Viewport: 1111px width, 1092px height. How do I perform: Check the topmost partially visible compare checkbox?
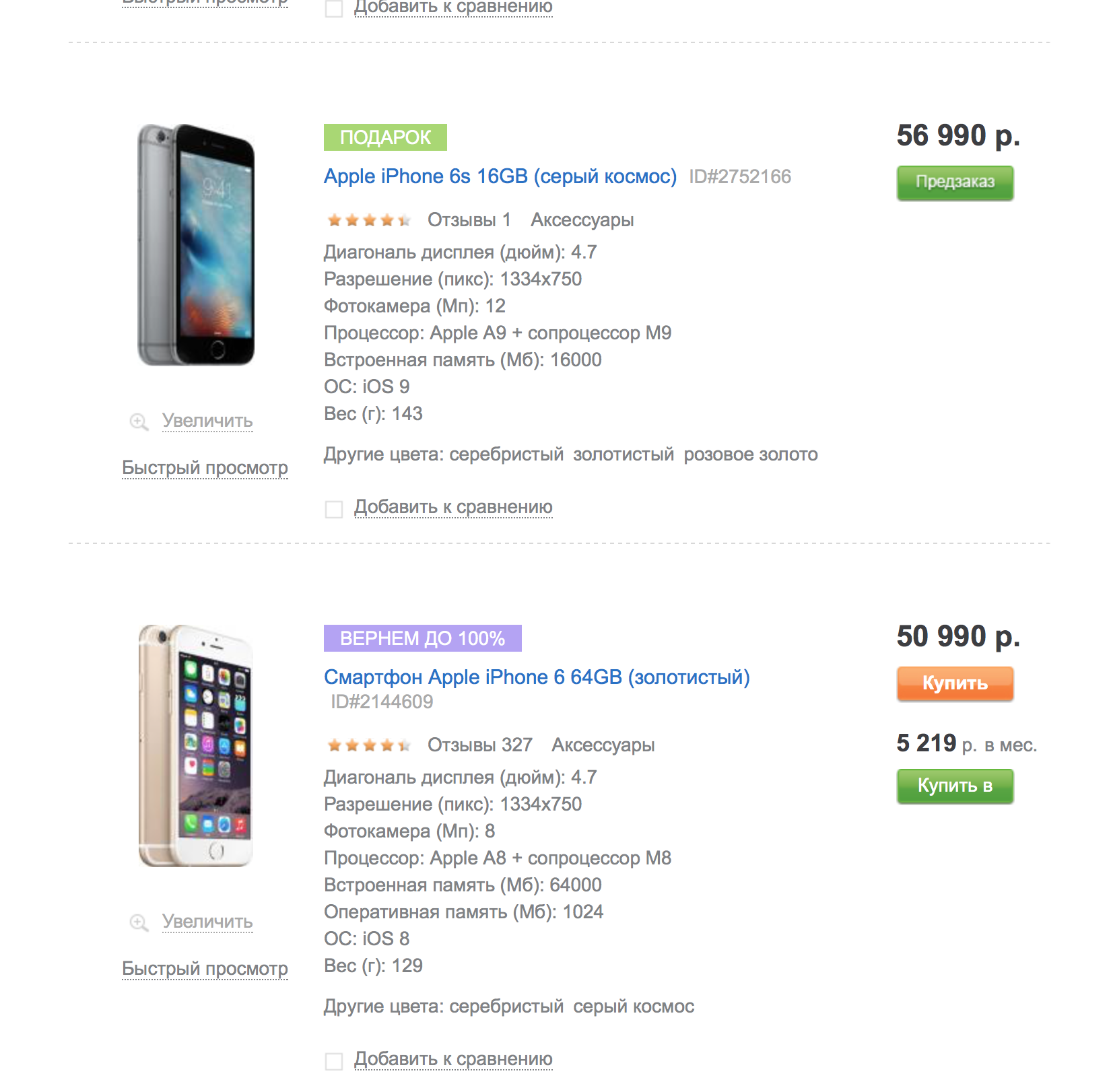pyautogui.click(x=334, y=8)
